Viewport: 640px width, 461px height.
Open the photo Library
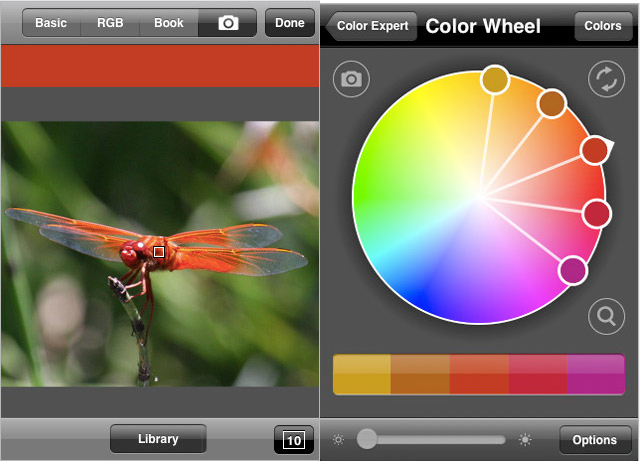tap(158, 439)
